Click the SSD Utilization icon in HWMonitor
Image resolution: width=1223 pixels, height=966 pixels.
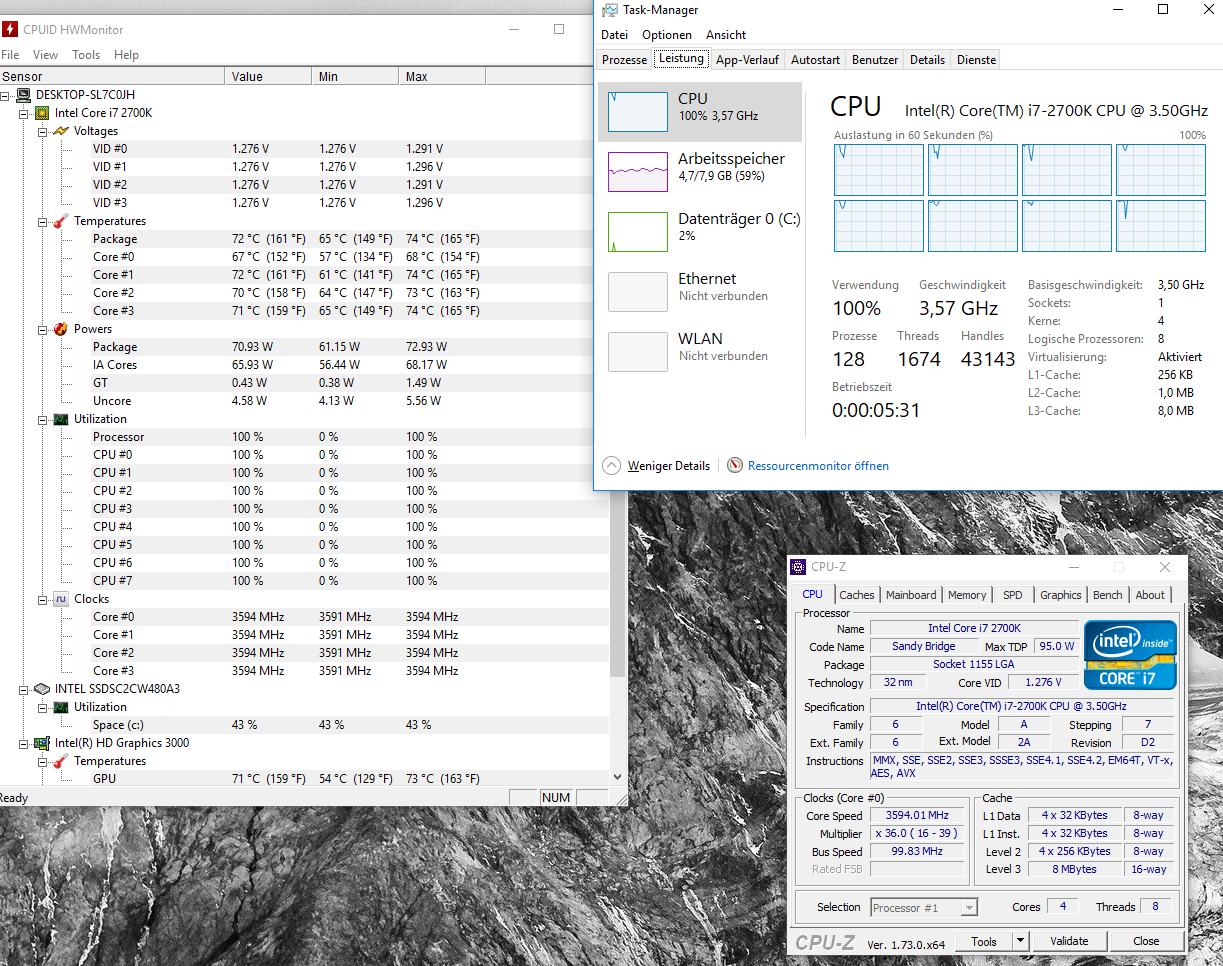pyautogui.click(x=61, y=707)
